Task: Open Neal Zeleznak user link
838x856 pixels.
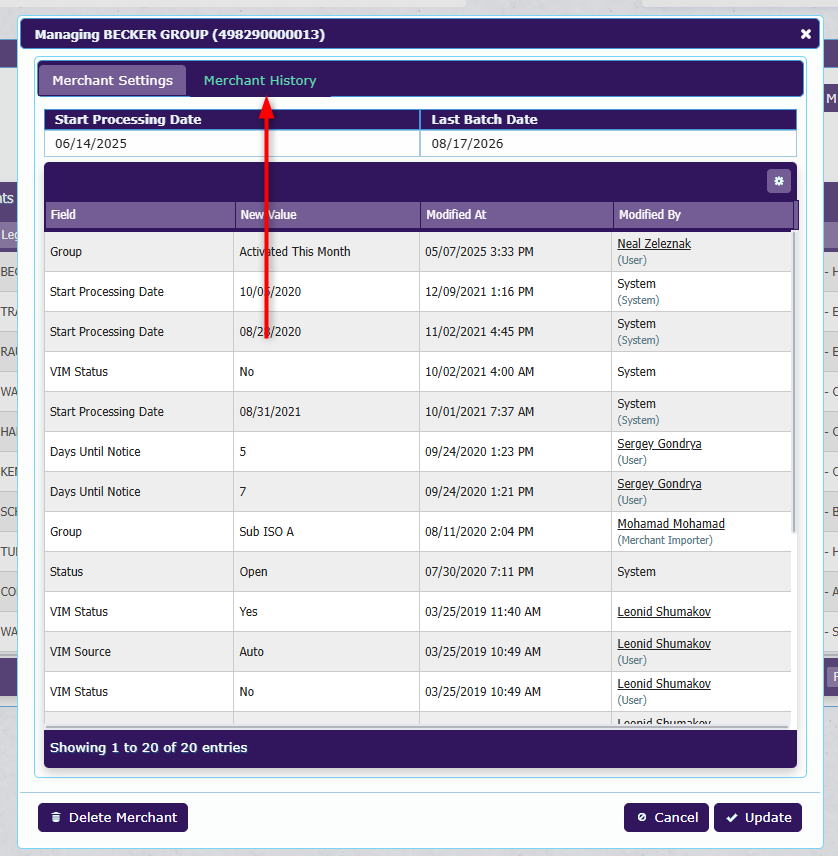Action: [654, 243]
